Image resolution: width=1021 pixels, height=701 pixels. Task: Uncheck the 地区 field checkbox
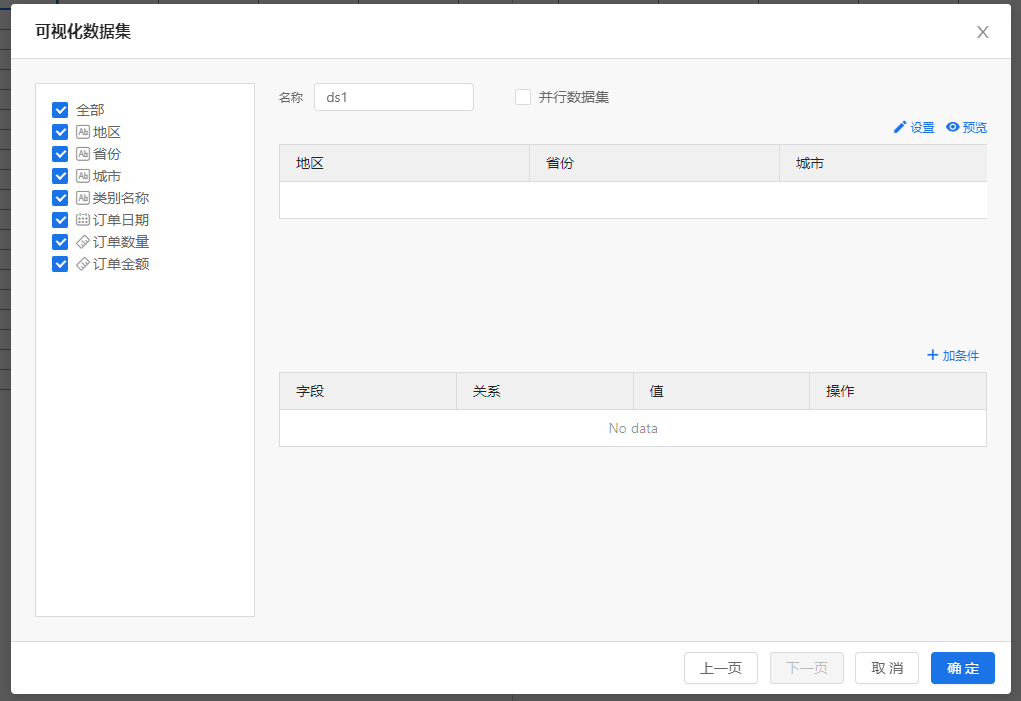(60, 132)
